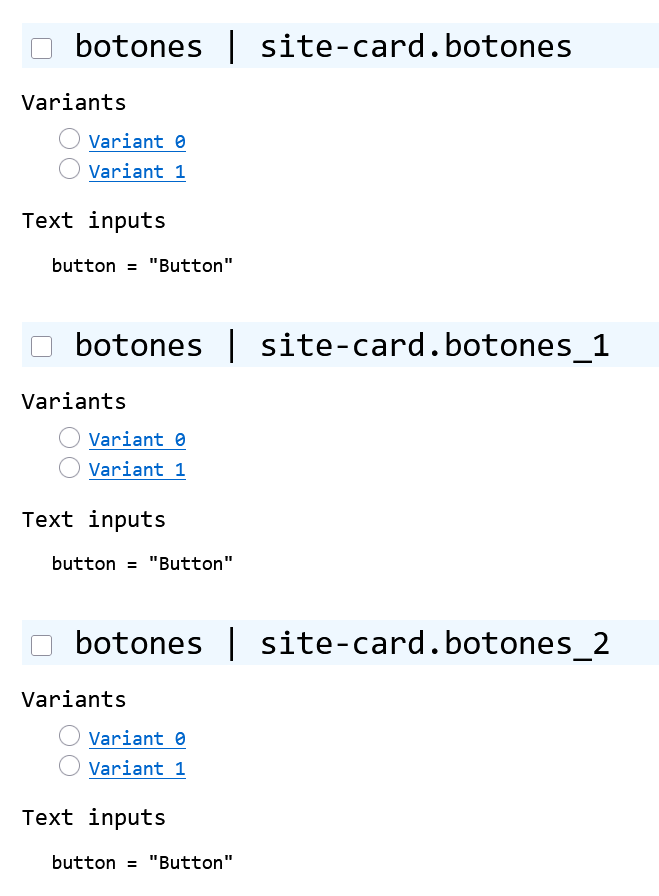Open the Variant 0 link under botones_2
The width and height of the screenshot is (659, 896).
click(x=137, y=738)
